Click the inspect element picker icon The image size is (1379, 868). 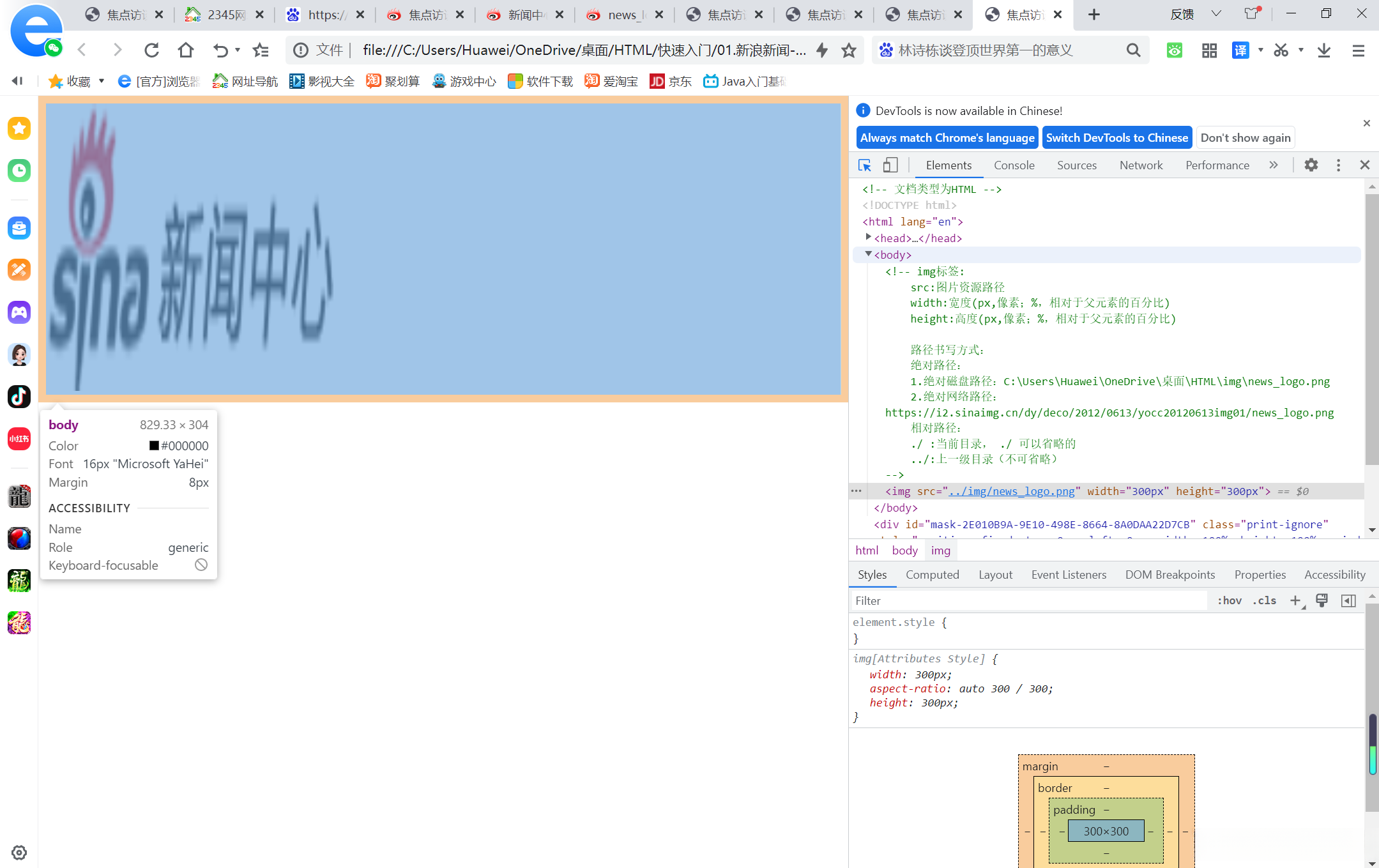tap(864, 165)
